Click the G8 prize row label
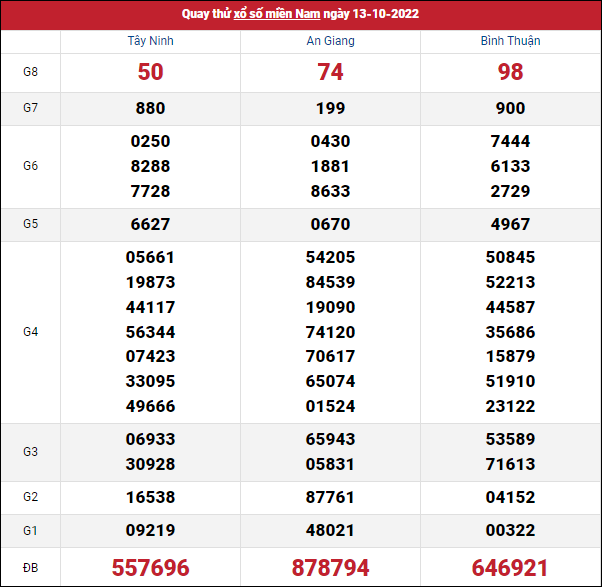Viewport: 602px width, 587px height. pyautogui.click(x=30, y=72)
